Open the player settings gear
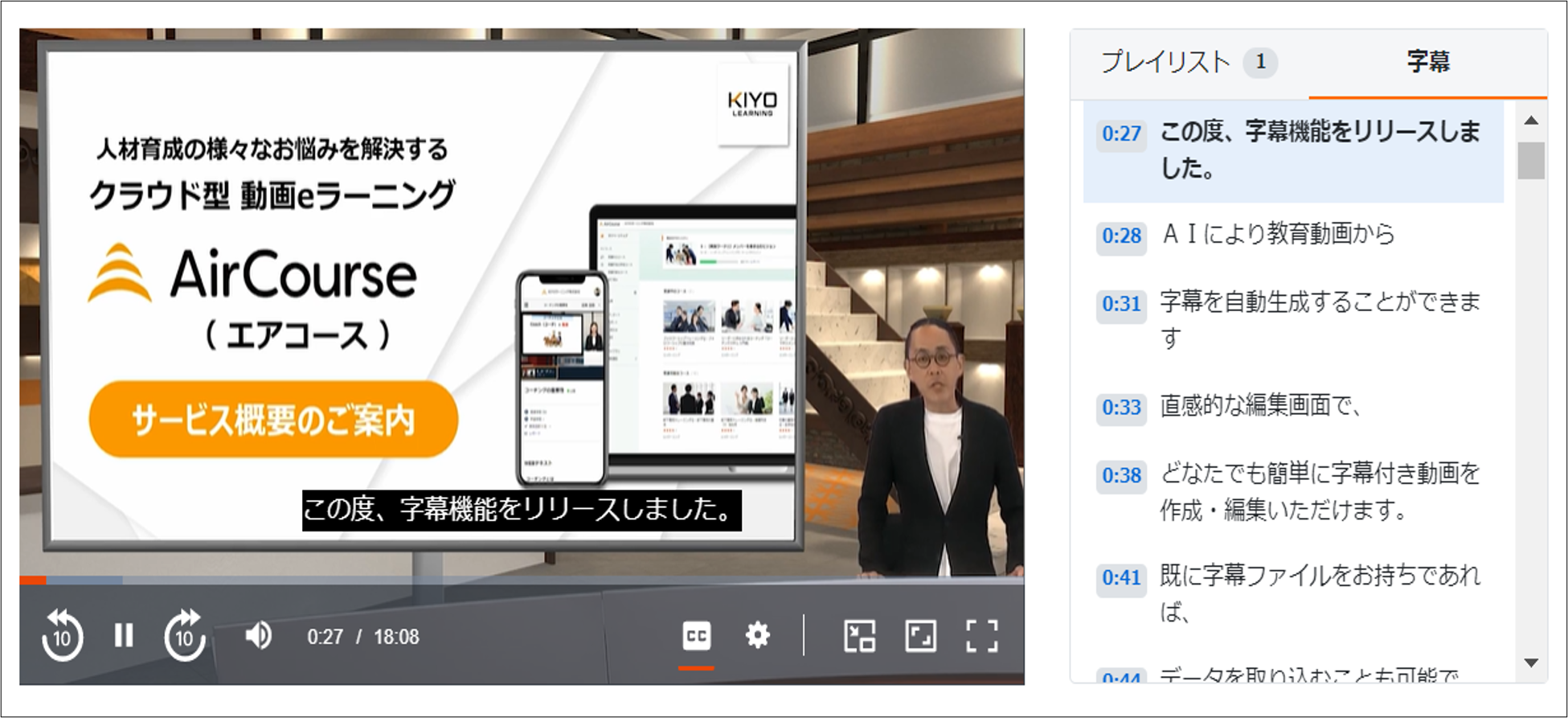The image size is (1568, 718). pos(757,636)
